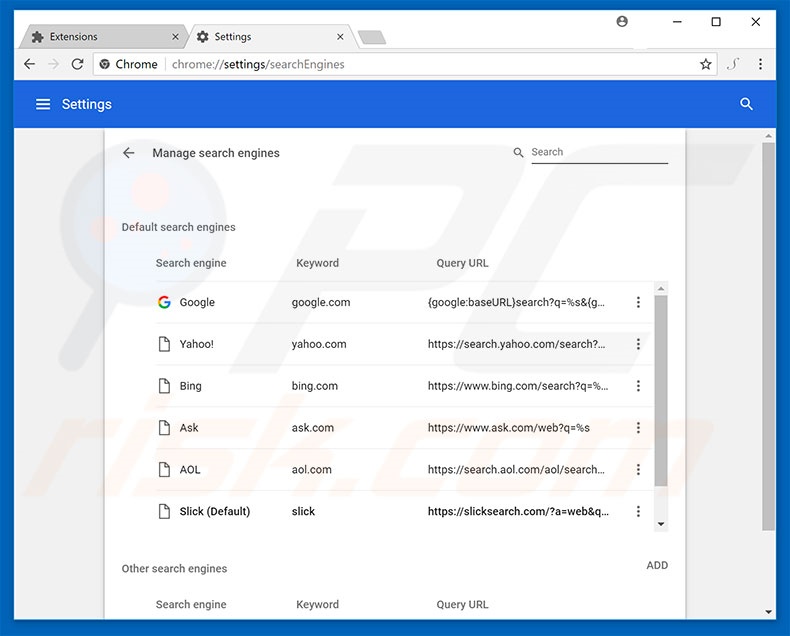The image size is (790, 636).
Task: Open more actions for AOL search engine
Action: [x=638, y=470]
